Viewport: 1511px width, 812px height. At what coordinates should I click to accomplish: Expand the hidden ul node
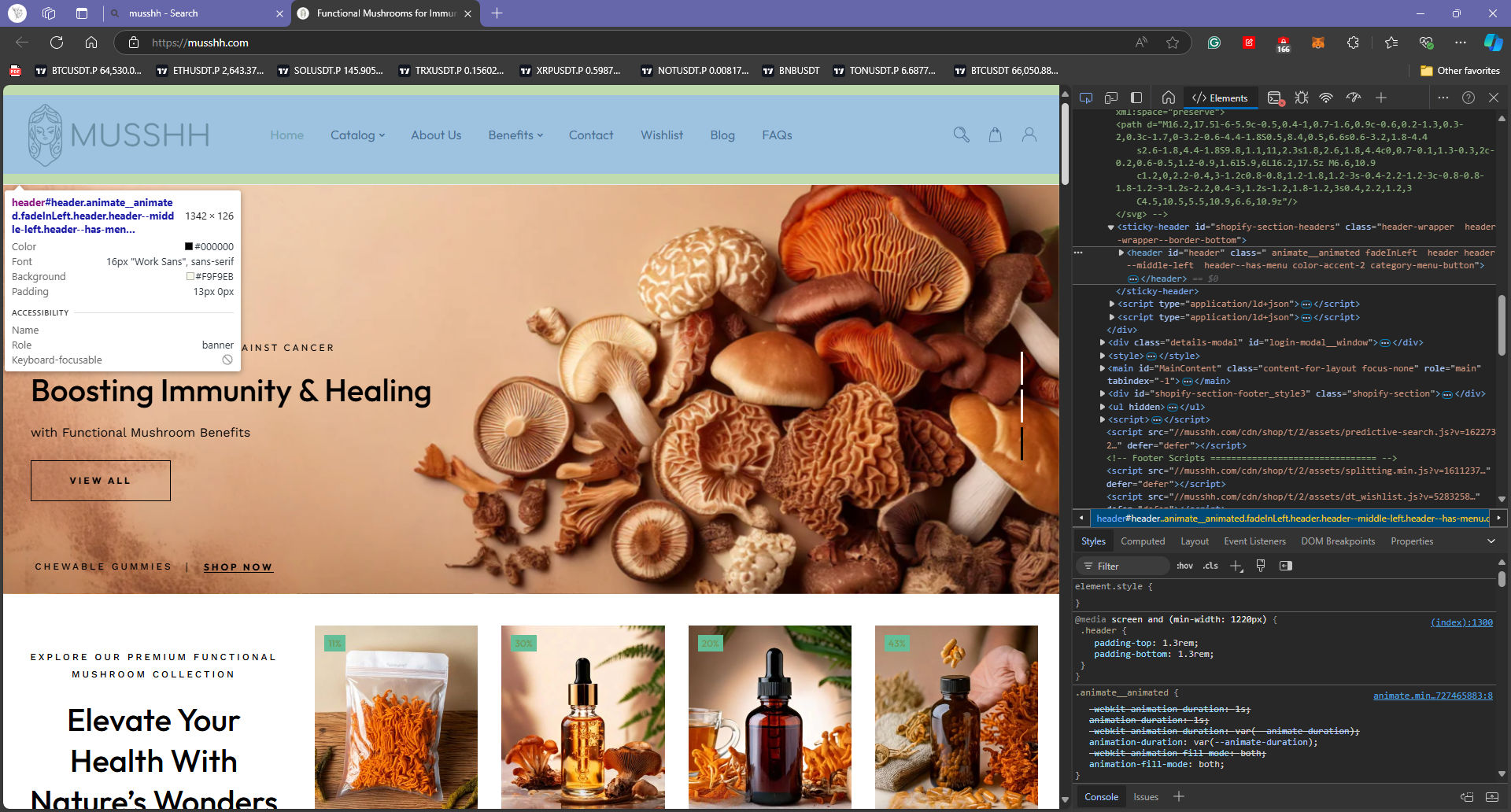click(1103, 407)
